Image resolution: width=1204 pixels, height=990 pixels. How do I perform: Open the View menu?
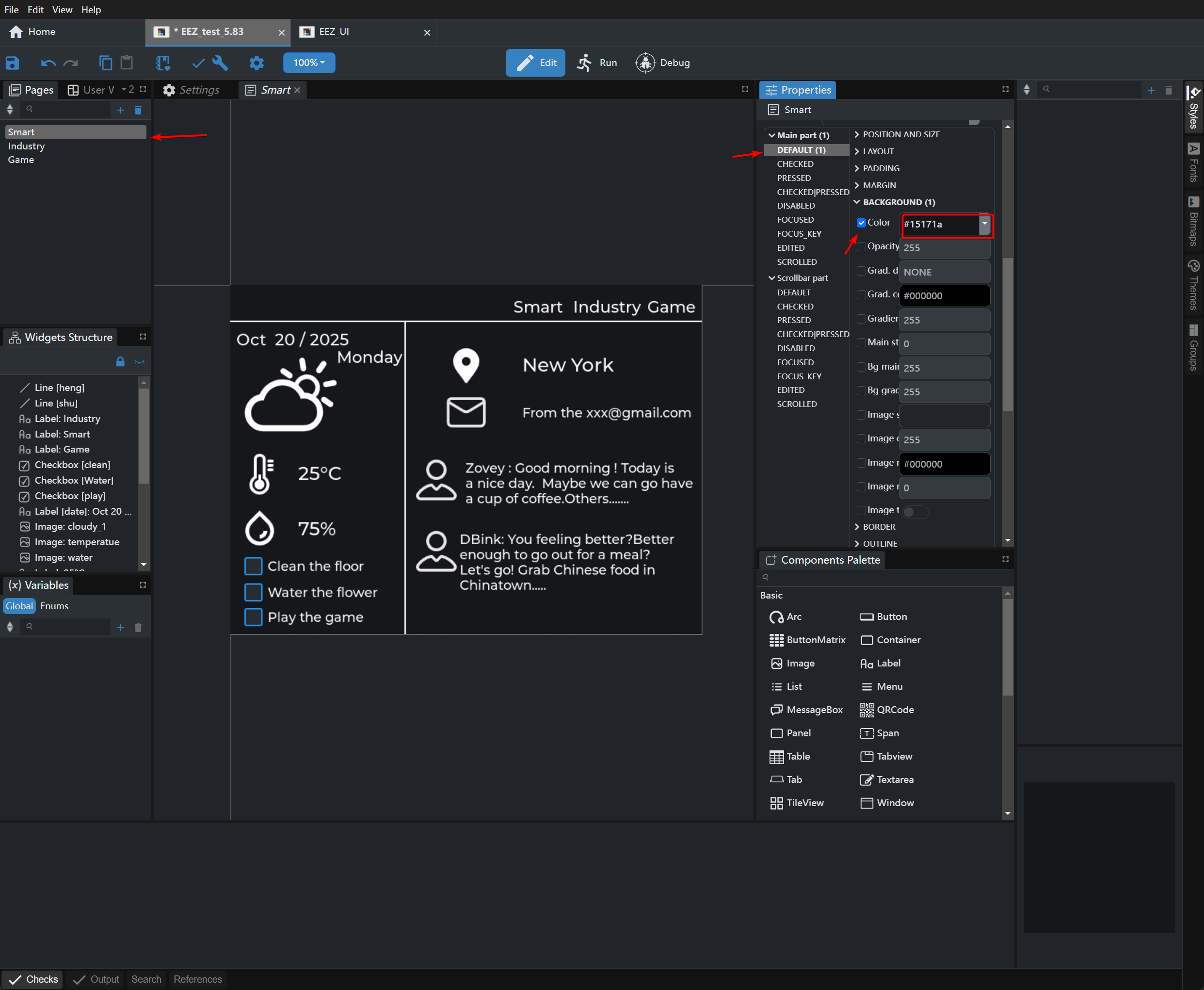coord(62,10)
